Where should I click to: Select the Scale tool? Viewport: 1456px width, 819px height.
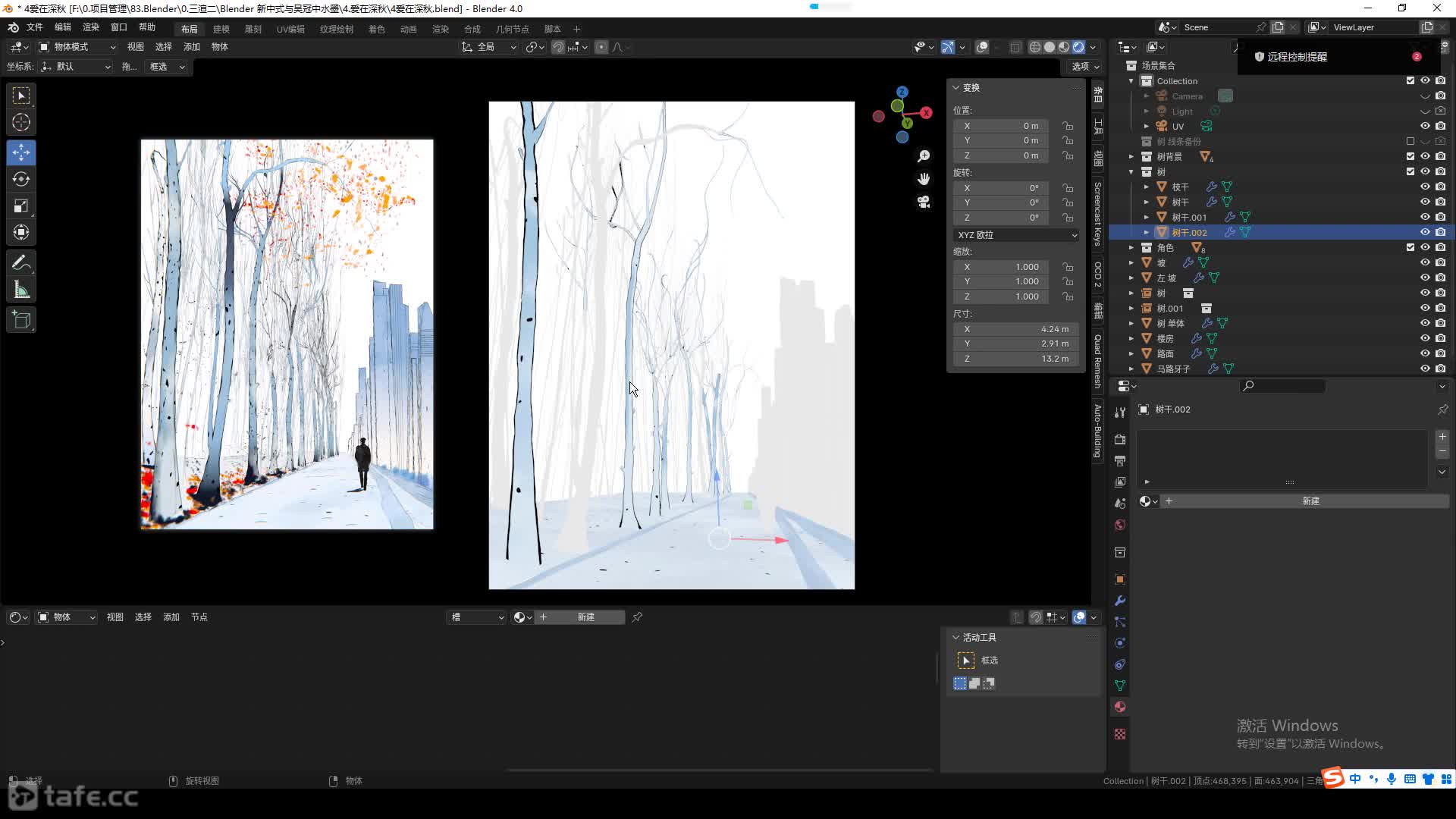(x=21, y=206)
